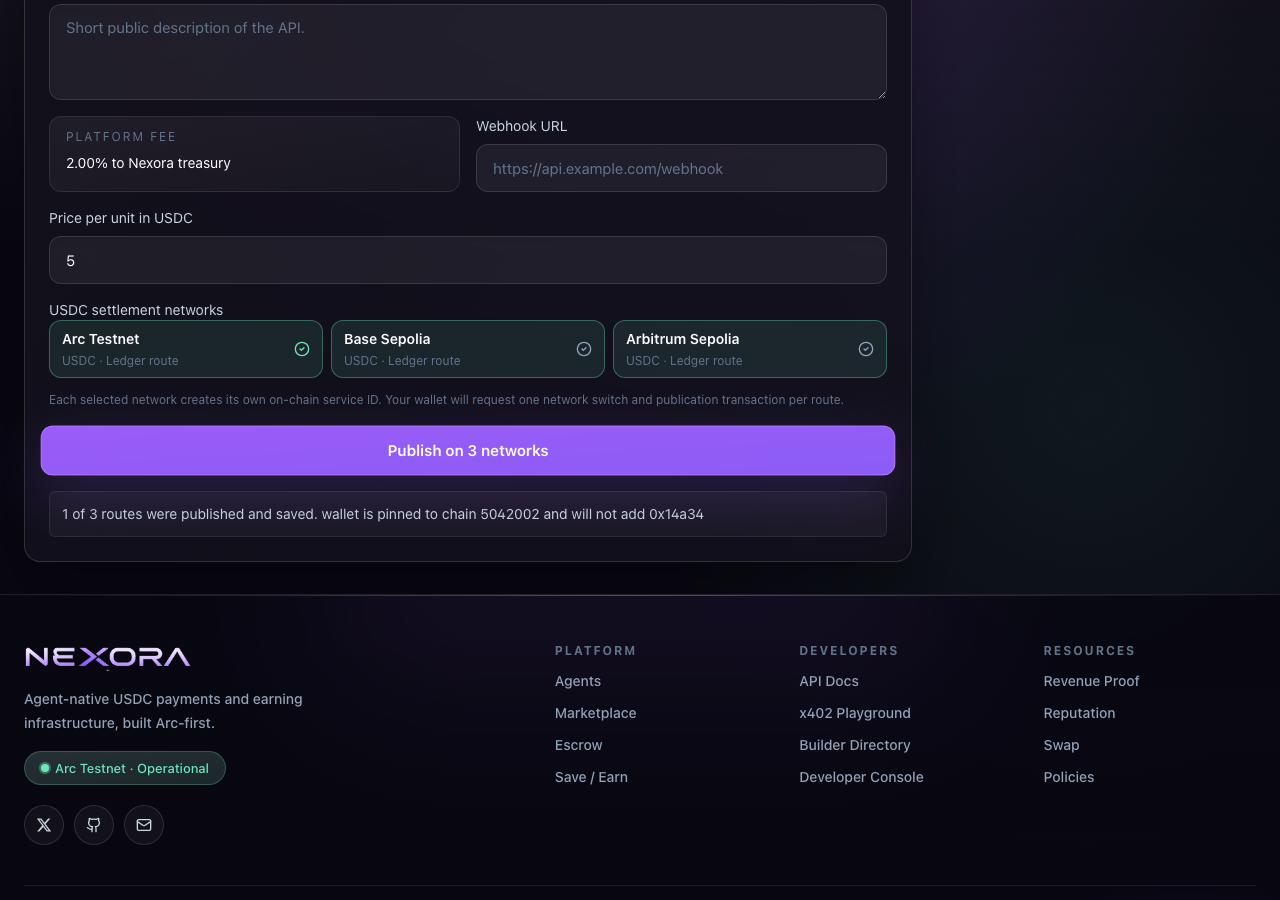
Task: Open the X (Twitter) social icon
Action: click(44, 825)
